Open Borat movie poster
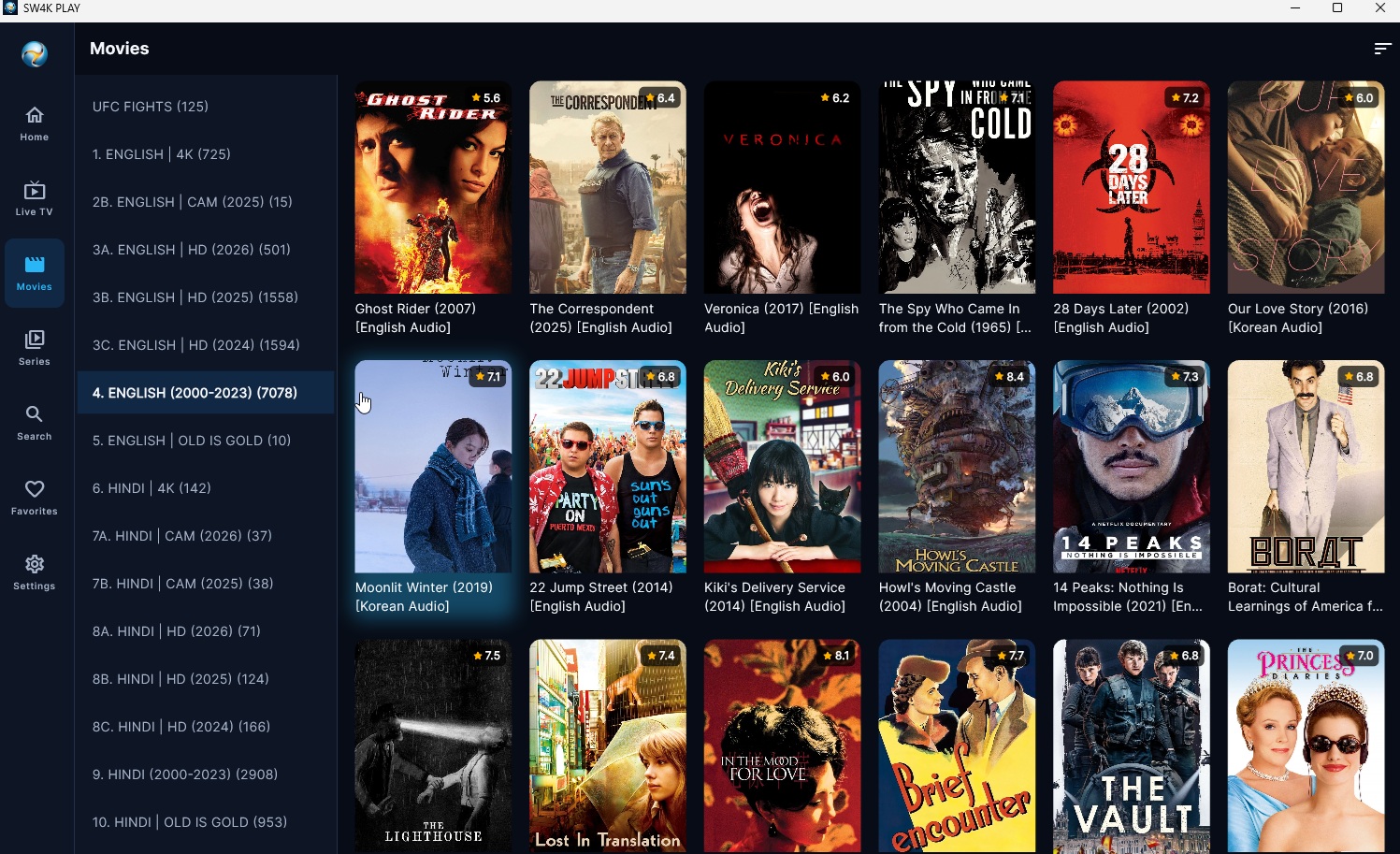 coord(1306,467)
